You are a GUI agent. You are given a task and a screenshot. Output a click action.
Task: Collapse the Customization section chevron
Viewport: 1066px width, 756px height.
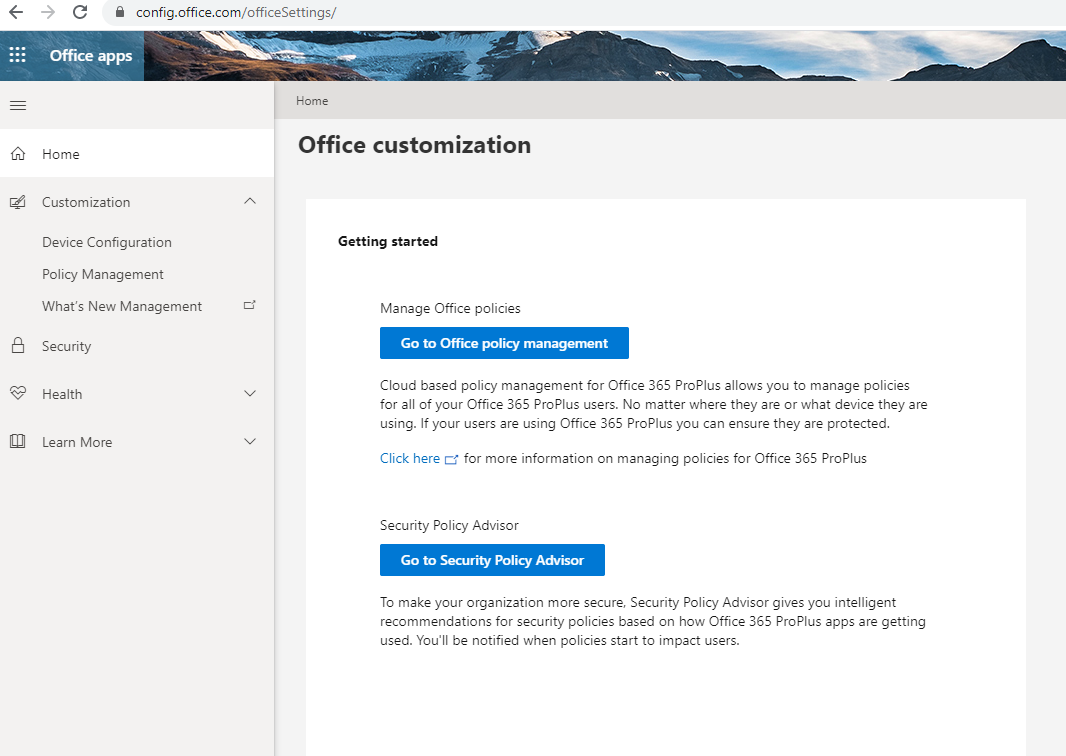tap(249, 201)
